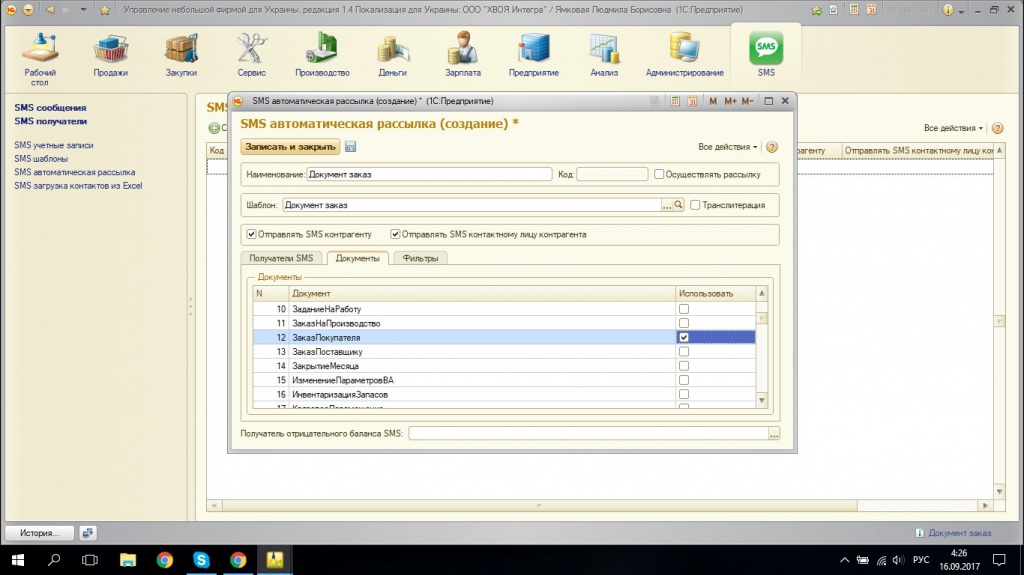The width and height of the screenshot is (1024, 575).
Task: Click the documents table scroll up arrow
Action: (x=761, y=294)
